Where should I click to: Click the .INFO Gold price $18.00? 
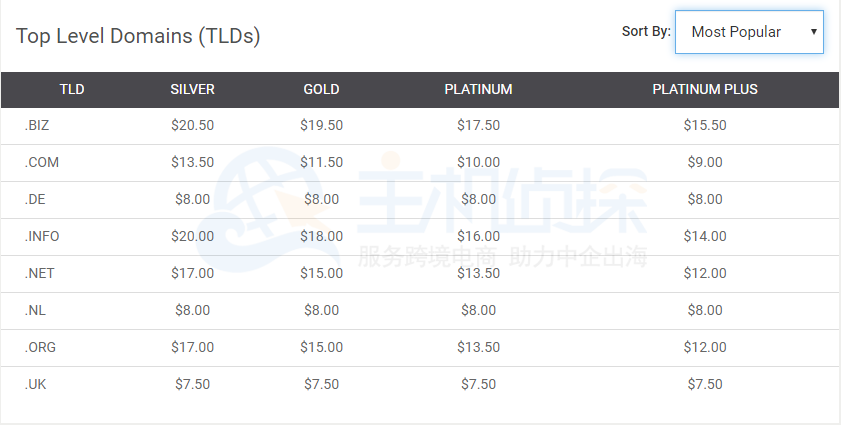click(321, 236)
